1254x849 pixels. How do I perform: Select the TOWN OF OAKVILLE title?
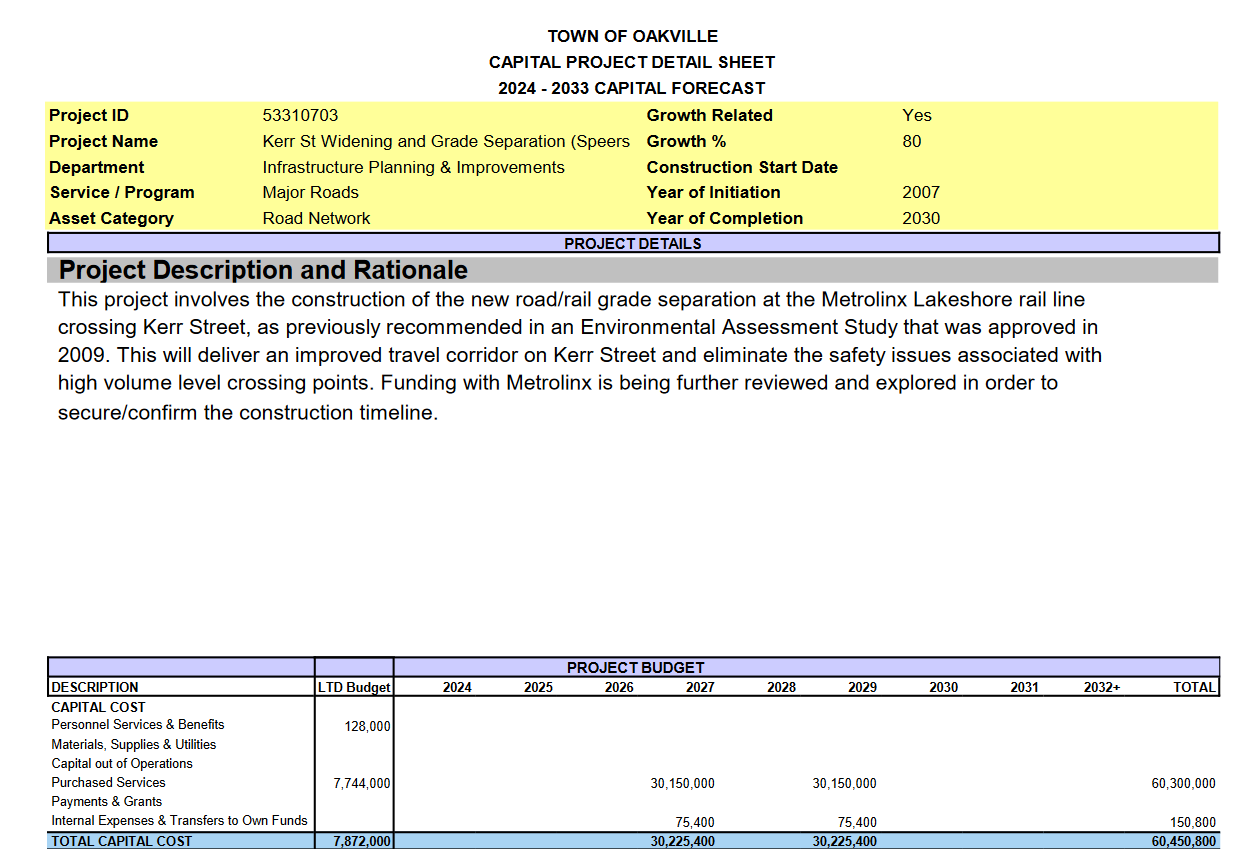click(x=632, y=36)
